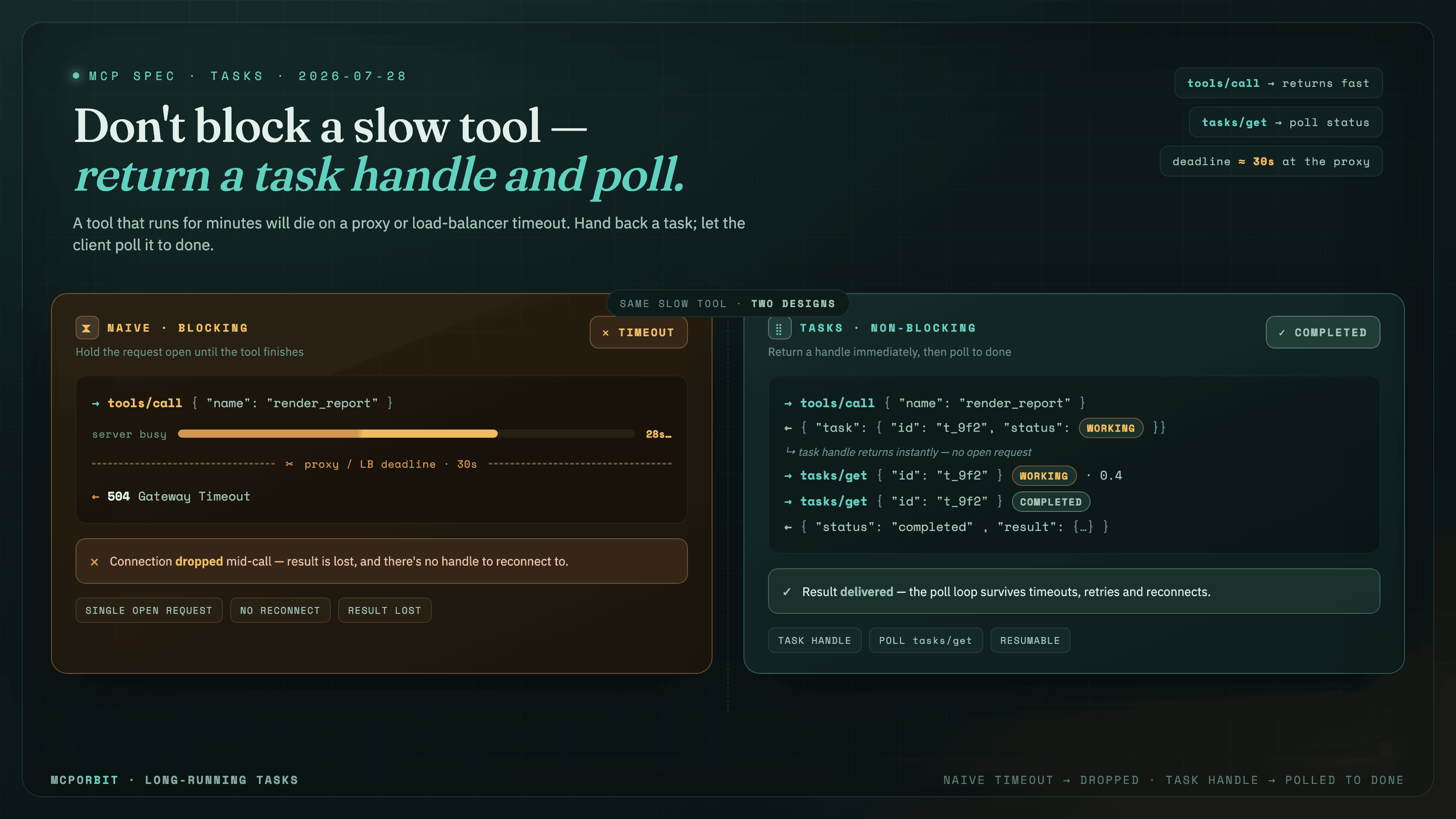Click the WORKING badge next to 0.4
1456x819 pixels.
click(x=1043, y=475)
